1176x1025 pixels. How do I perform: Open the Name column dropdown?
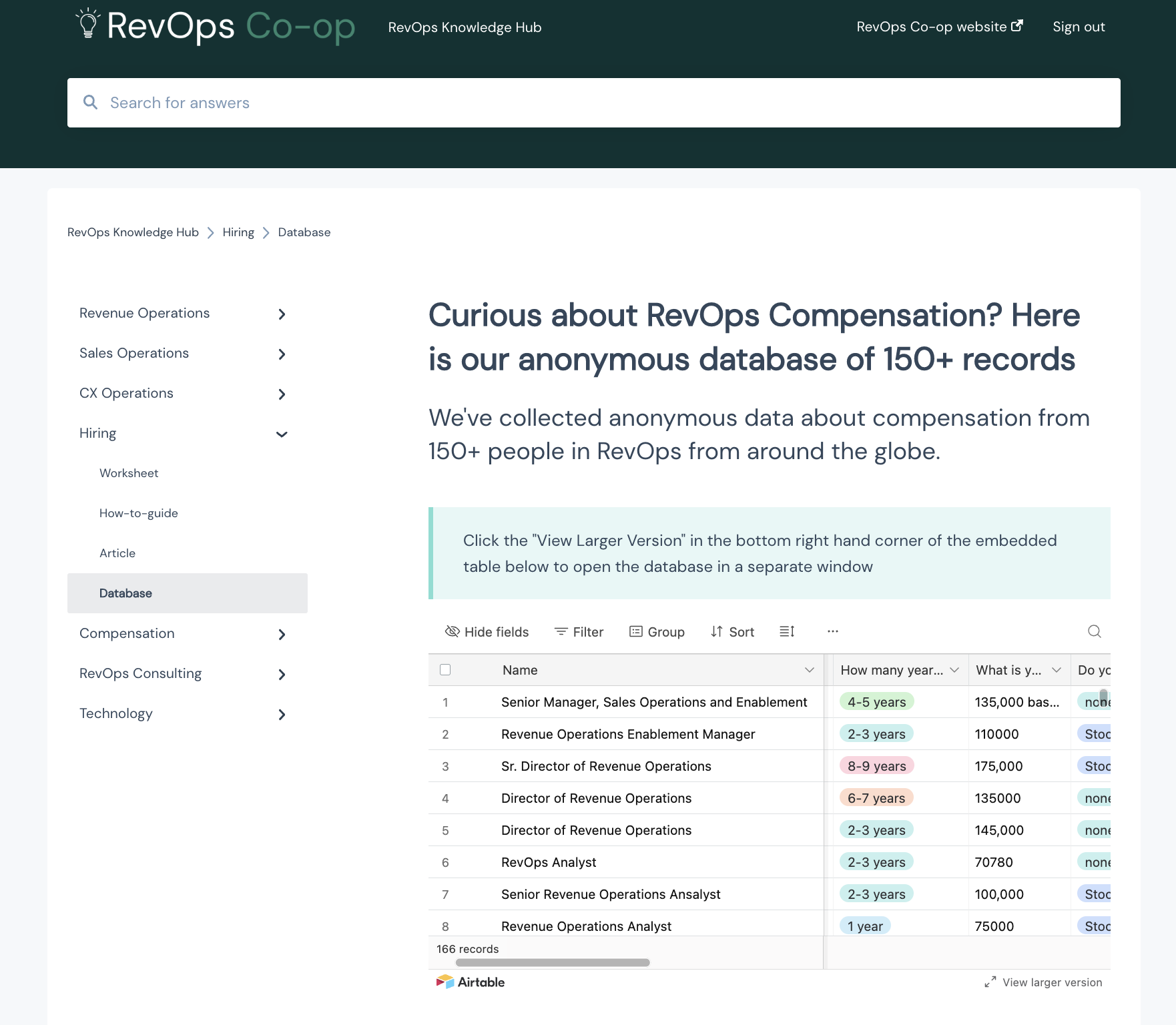coord(809,669)
